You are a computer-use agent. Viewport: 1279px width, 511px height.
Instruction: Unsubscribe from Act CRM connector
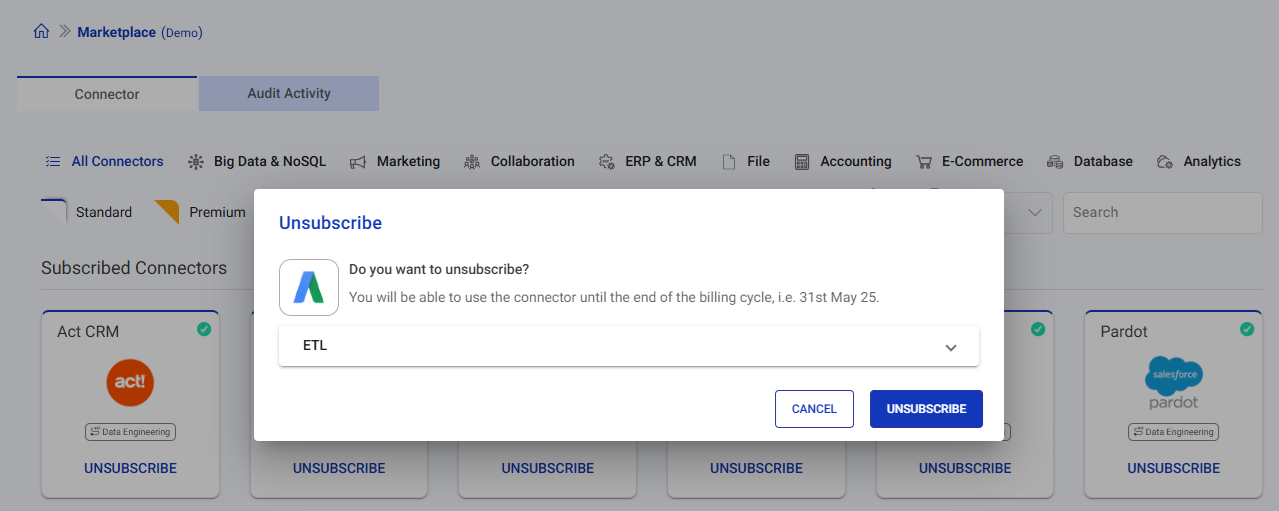[x=130, y=468]
